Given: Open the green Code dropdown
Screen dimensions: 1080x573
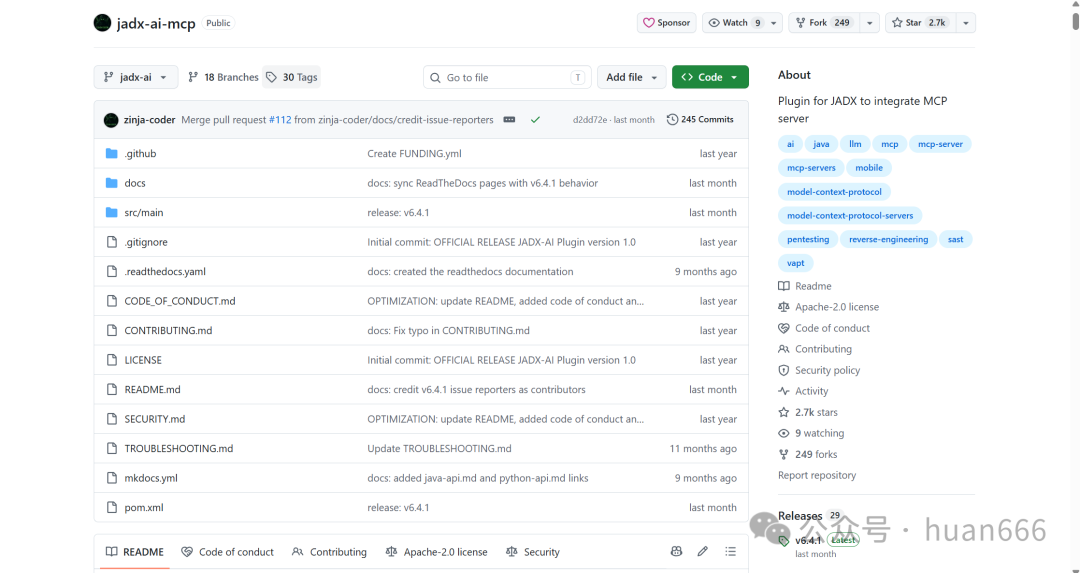Looking at the screenshot, I should tap(710, 77).
